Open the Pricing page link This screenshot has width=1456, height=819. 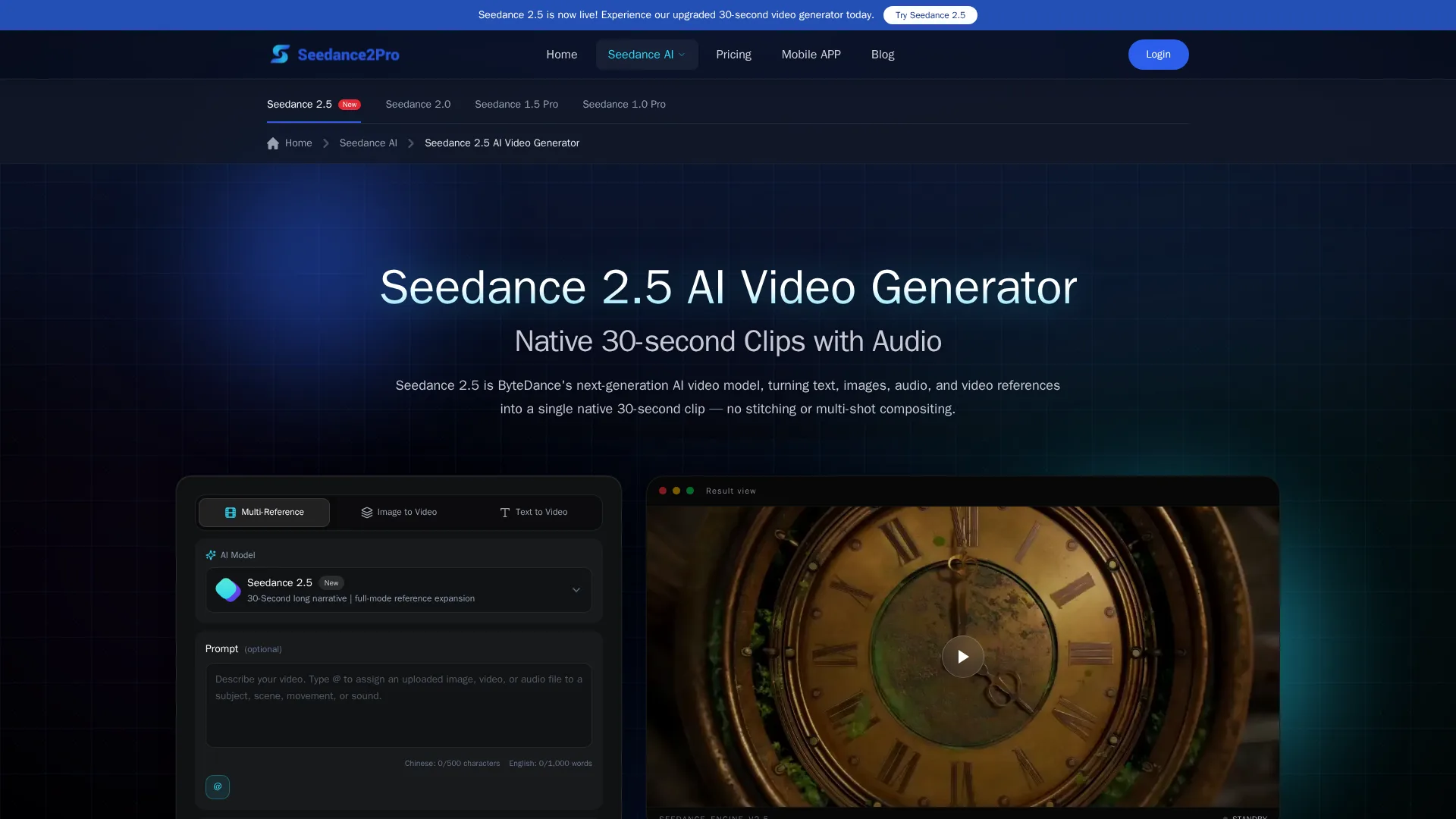click(733, 55)
